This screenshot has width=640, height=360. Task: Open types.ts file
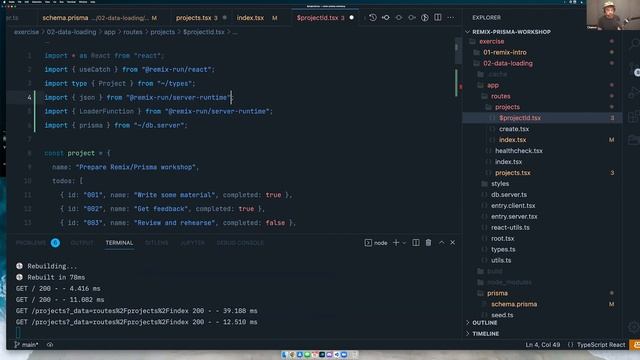503,249
